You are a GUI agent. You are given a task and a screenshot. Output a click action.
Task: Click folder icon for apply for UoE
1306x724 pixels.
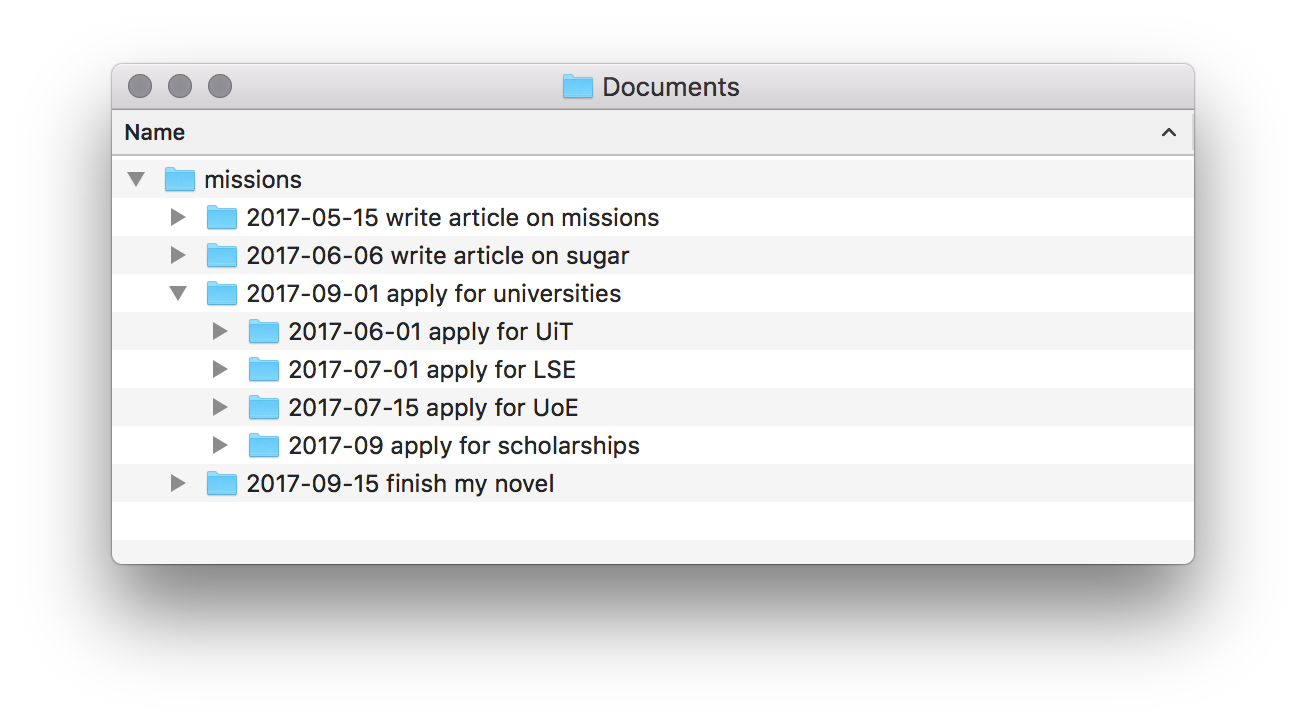[x=264, y=408]
